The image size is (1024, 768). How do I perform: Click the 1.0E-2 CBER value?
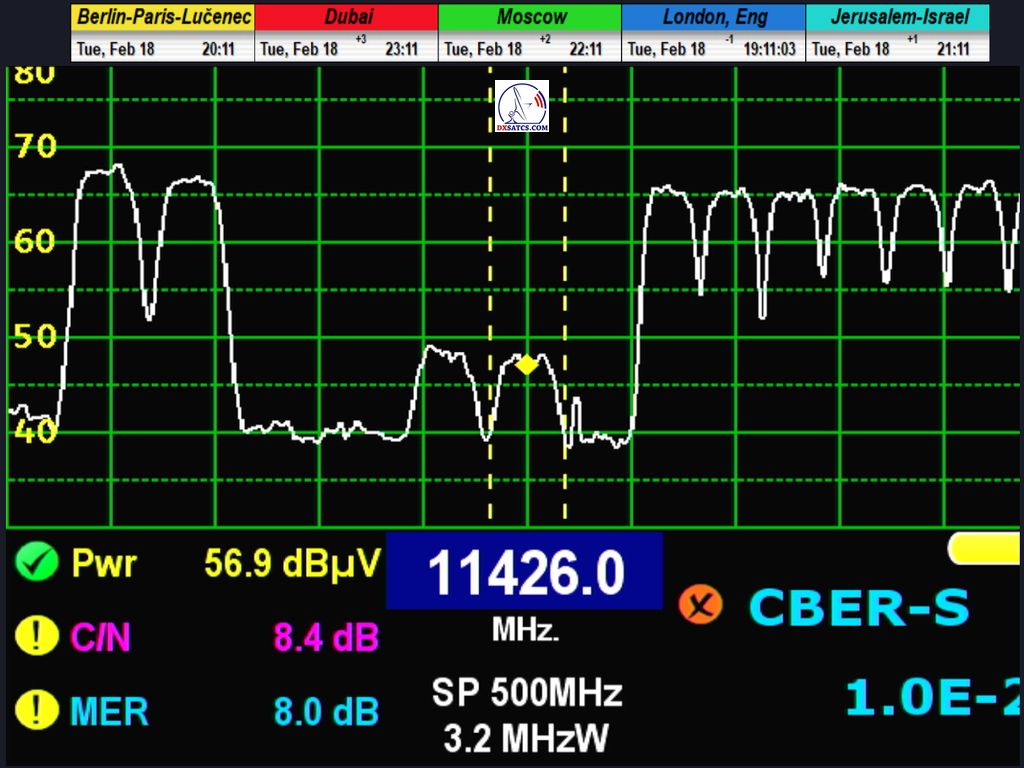[x=932, y=698]
